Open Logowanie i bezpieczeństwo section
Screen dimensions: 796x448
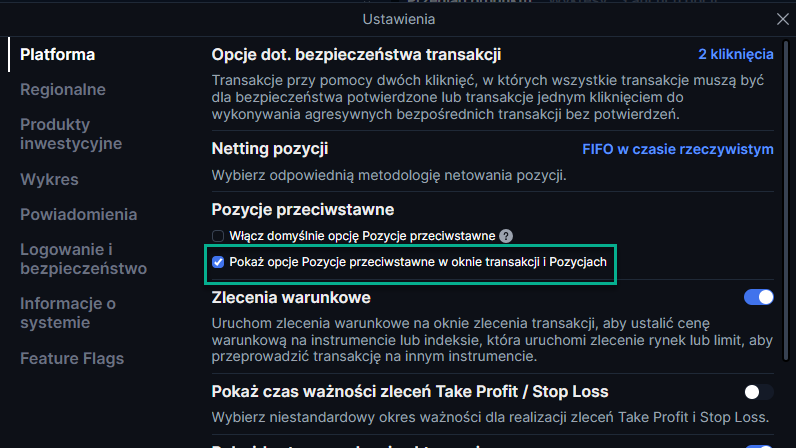click(x=83, y=259)
